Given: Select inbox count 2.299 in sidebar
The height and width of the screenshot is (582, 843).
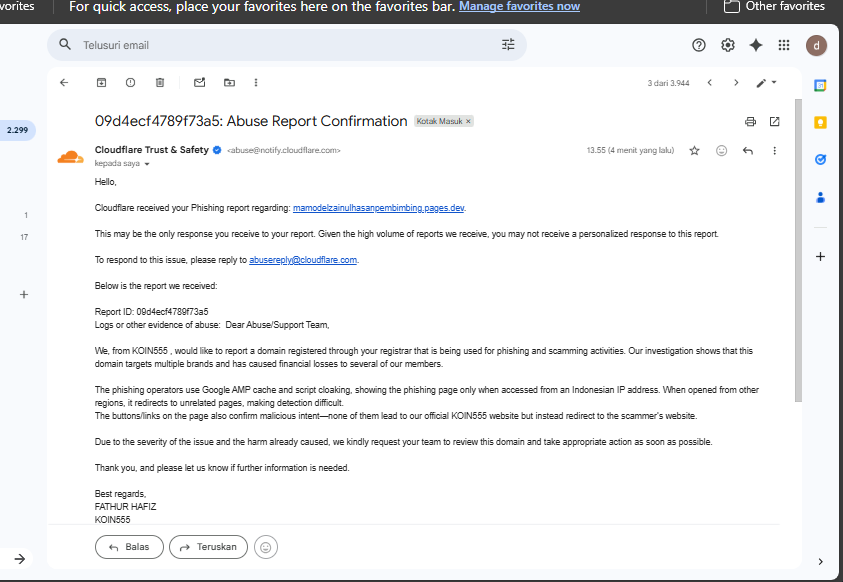Looking at the screenshot, I should 17,130.
